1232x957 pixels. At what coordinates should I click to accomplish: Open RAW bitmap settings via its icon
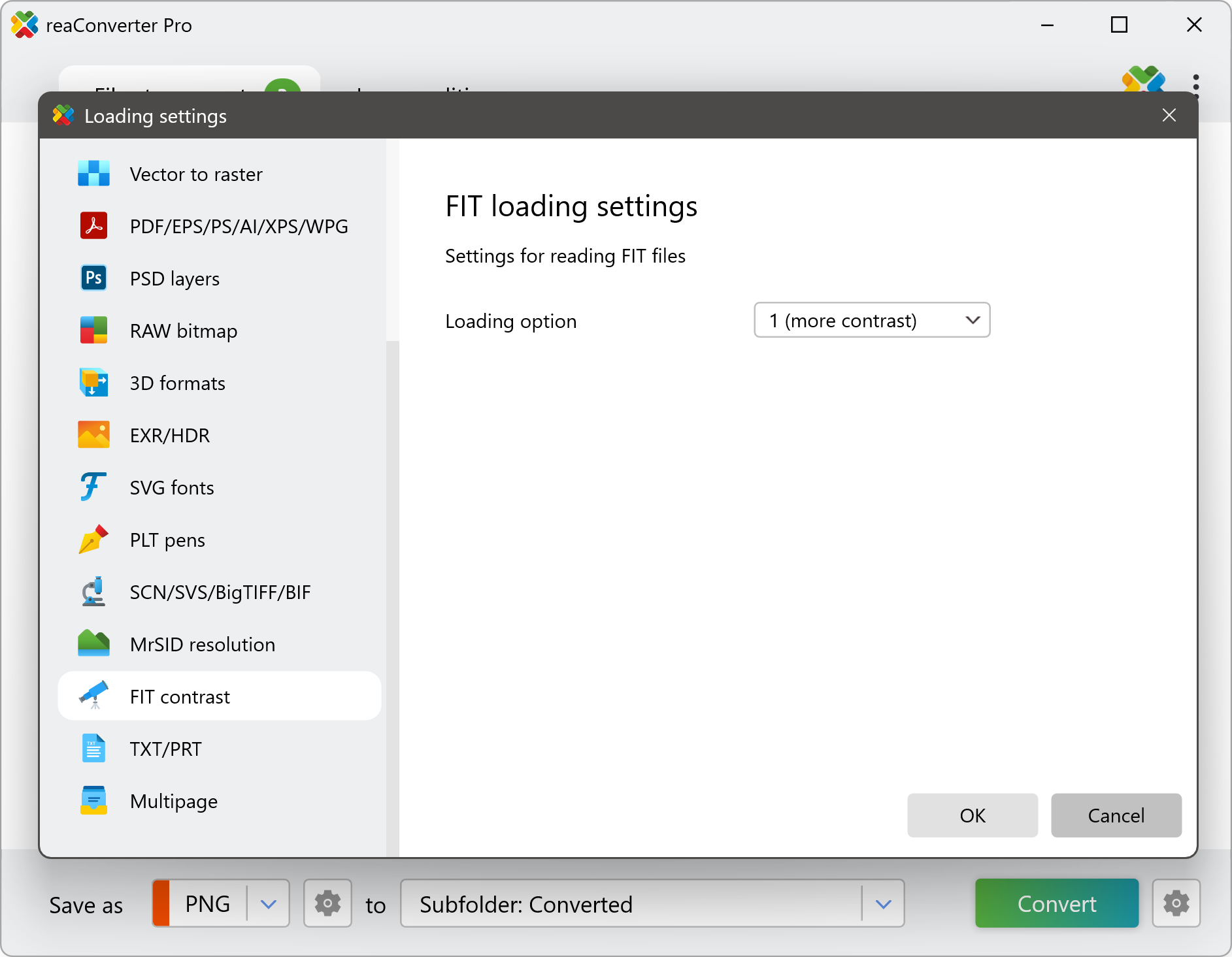(x=93, y=331)
